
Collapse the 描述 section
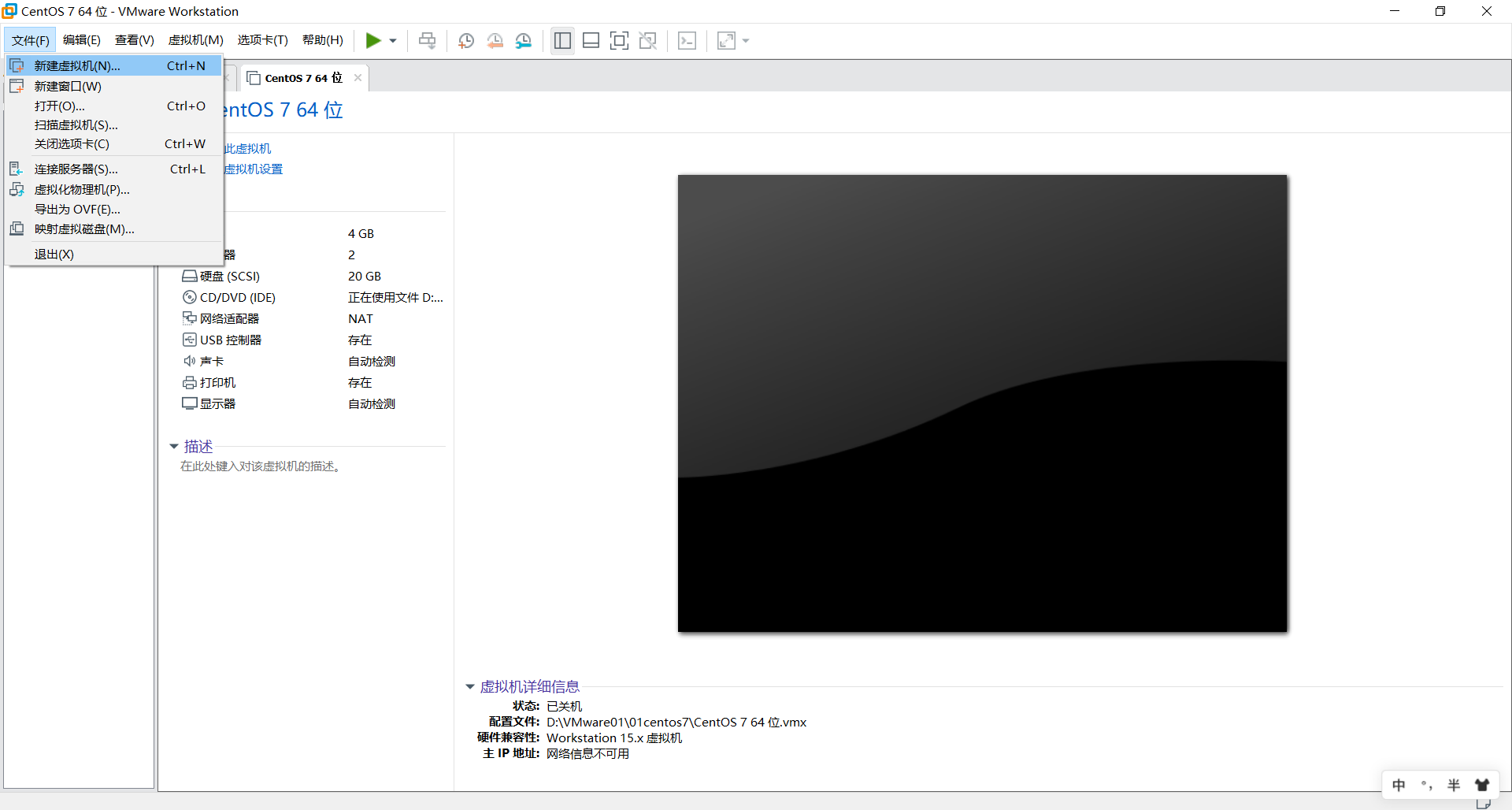(x=174, y=447)
